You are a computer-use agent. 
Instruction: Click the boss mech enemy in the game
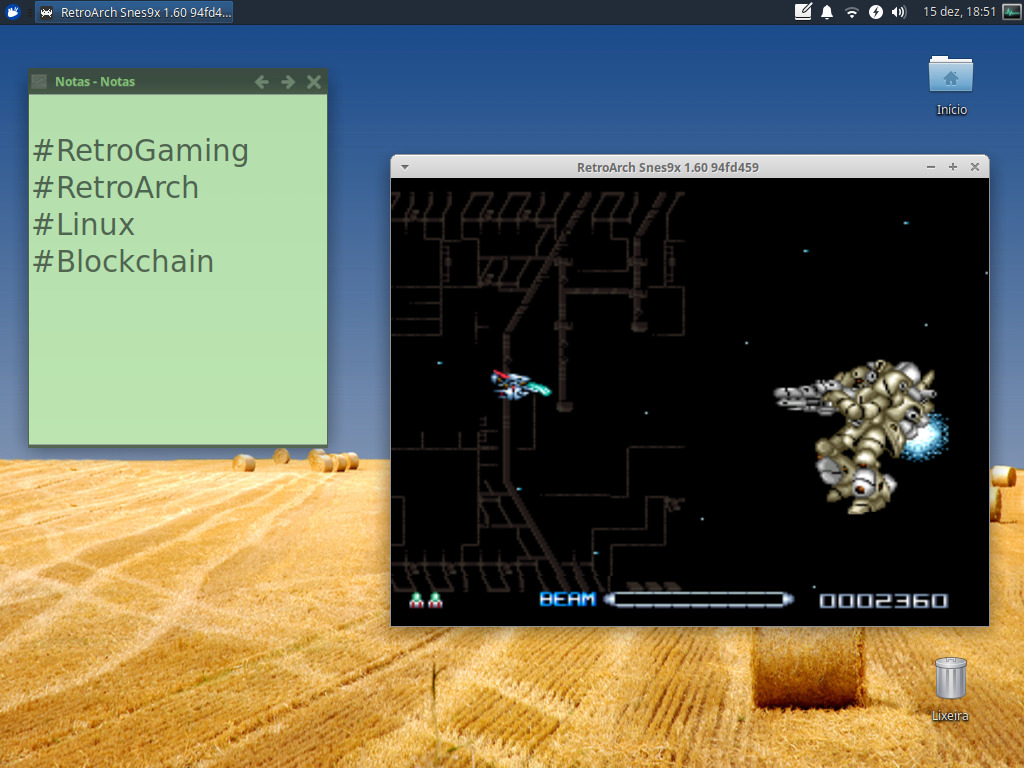[x=861, y=436]
